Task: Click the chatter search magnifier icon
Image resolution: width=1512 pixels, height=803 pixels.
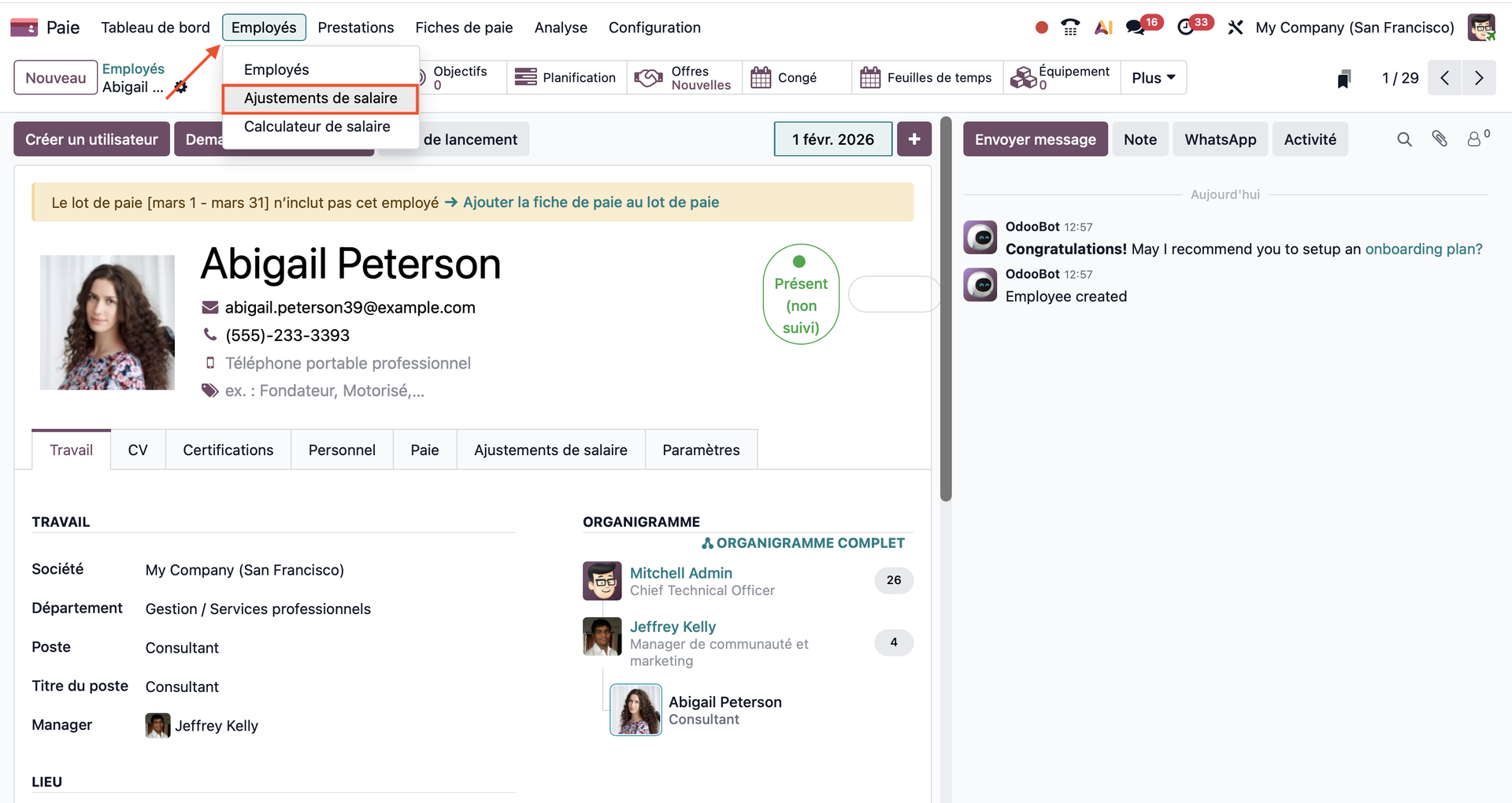Action: (1404, 139)
